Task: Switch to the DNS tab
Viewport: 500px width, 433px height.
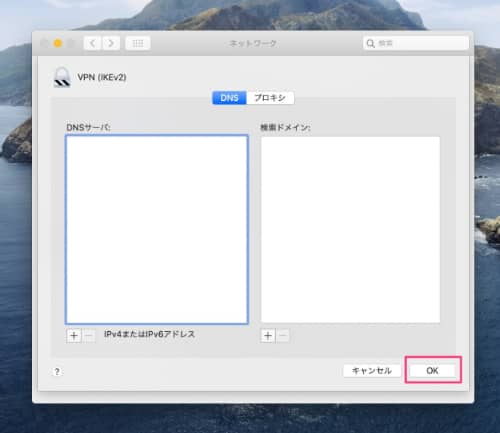Action: click(x=229, y=98)
